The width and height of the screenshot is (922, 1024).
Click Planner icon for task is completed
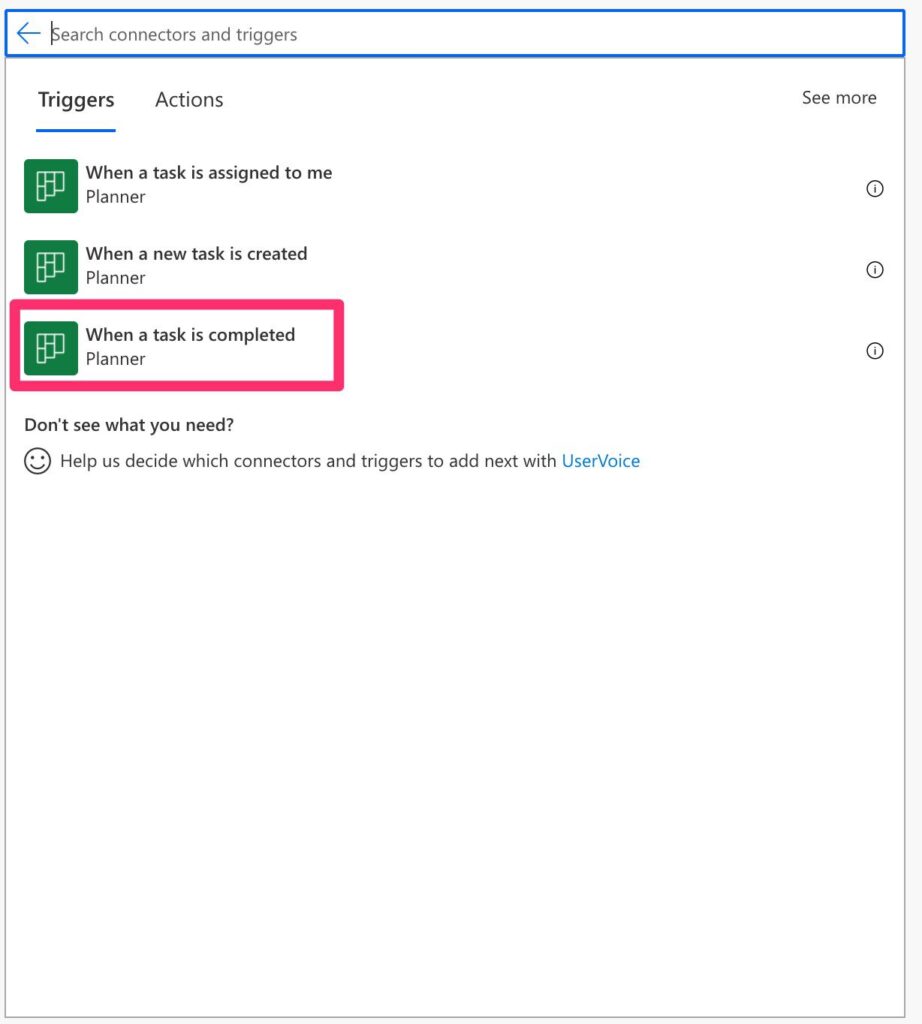pos(51,348)
